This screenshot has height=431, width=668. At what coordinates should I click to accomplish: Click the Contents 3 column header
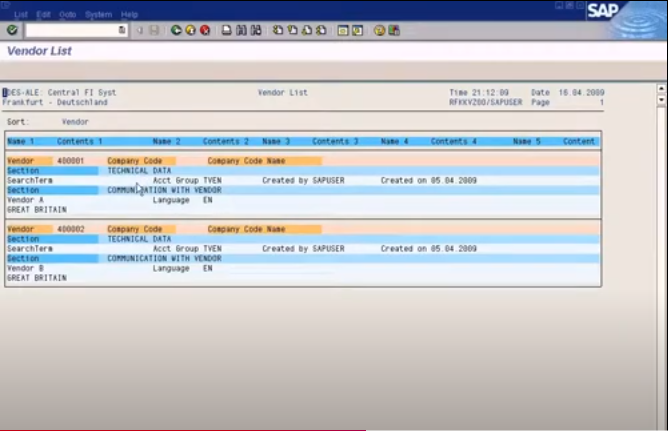coord(335,141)
